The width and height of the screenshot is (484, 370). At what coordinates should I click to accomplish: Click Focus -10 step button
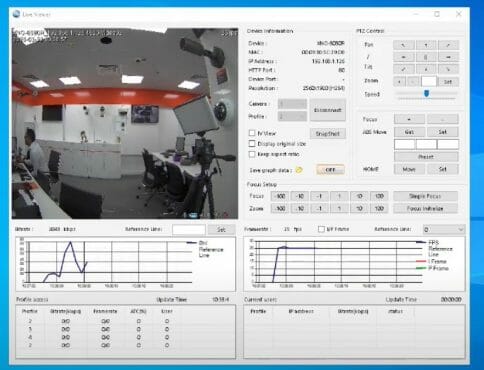tap(300, 196)
